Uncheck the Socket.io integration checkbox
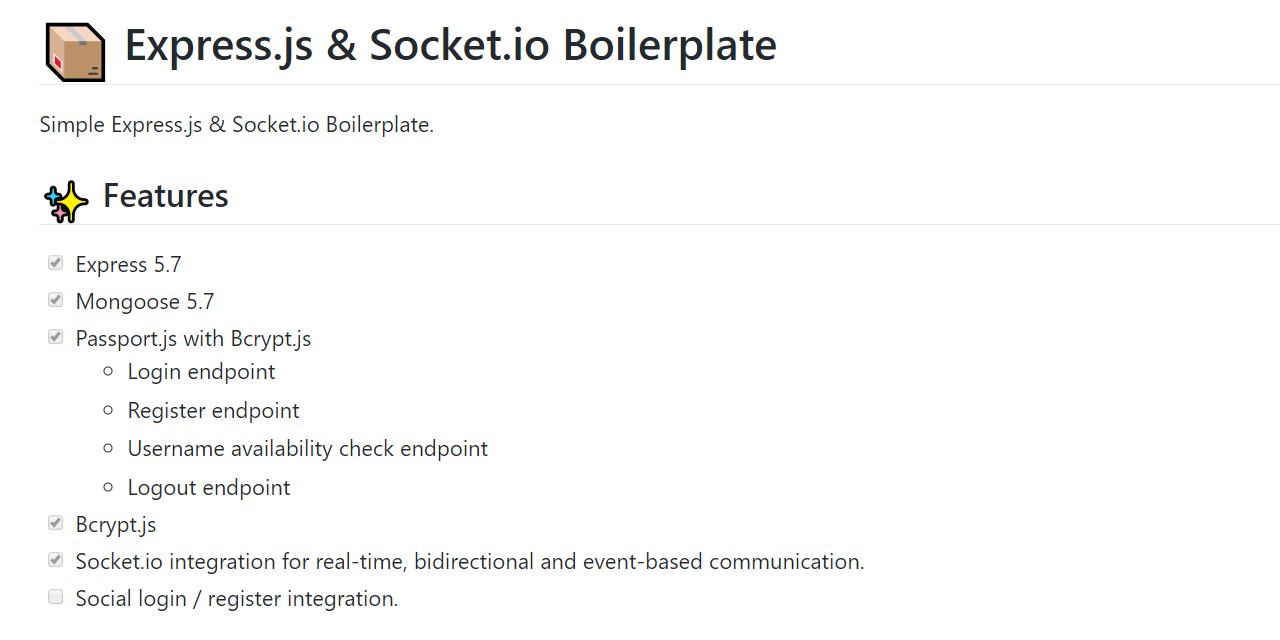This screenshot has width=1280, height=640. pos(56,560)
